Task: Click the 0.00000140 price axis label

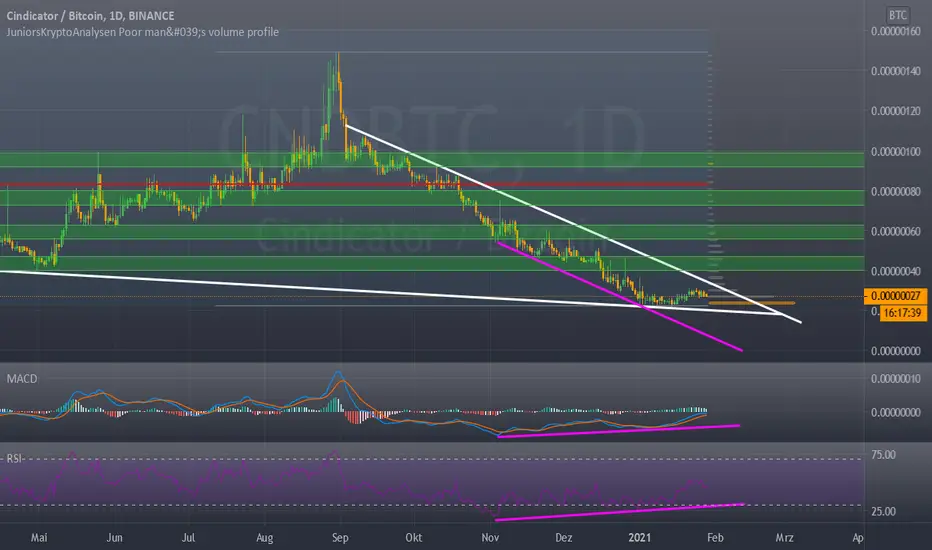Action: tap(896, 71)
